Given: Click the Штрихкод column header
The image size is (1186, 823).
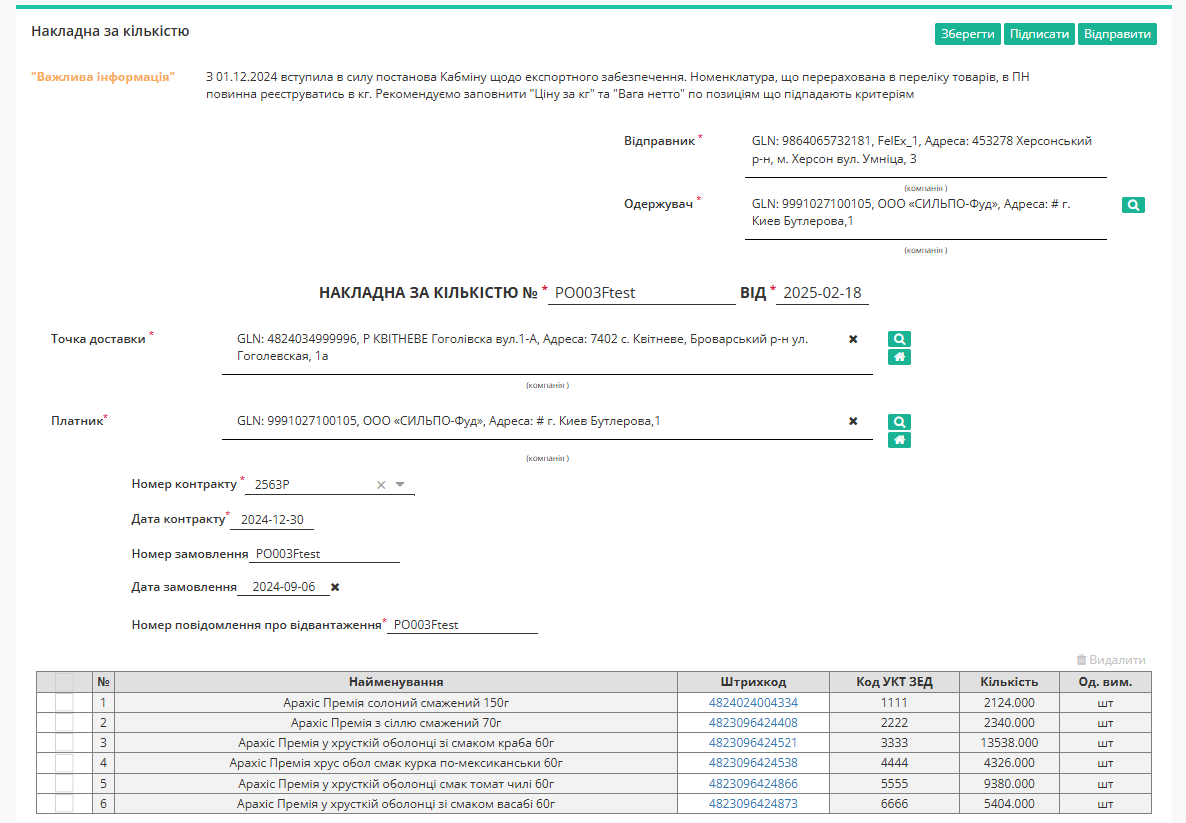Looking at the screenshot, I should (x=753, y=682).
